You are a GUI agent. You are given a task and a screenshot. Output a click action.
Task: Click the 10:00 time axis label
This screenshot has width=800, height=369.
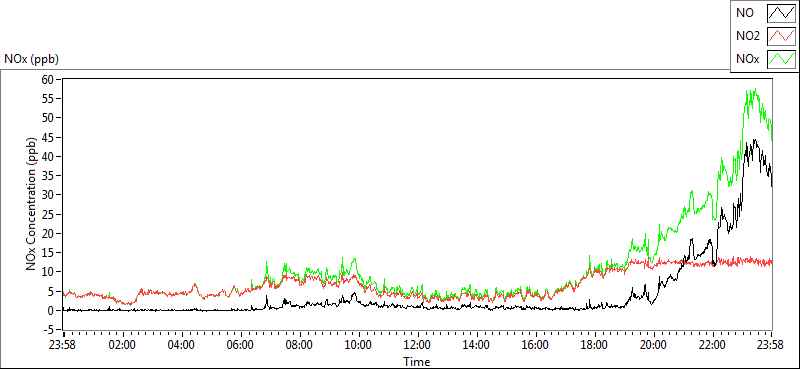(x=358, y=344)
